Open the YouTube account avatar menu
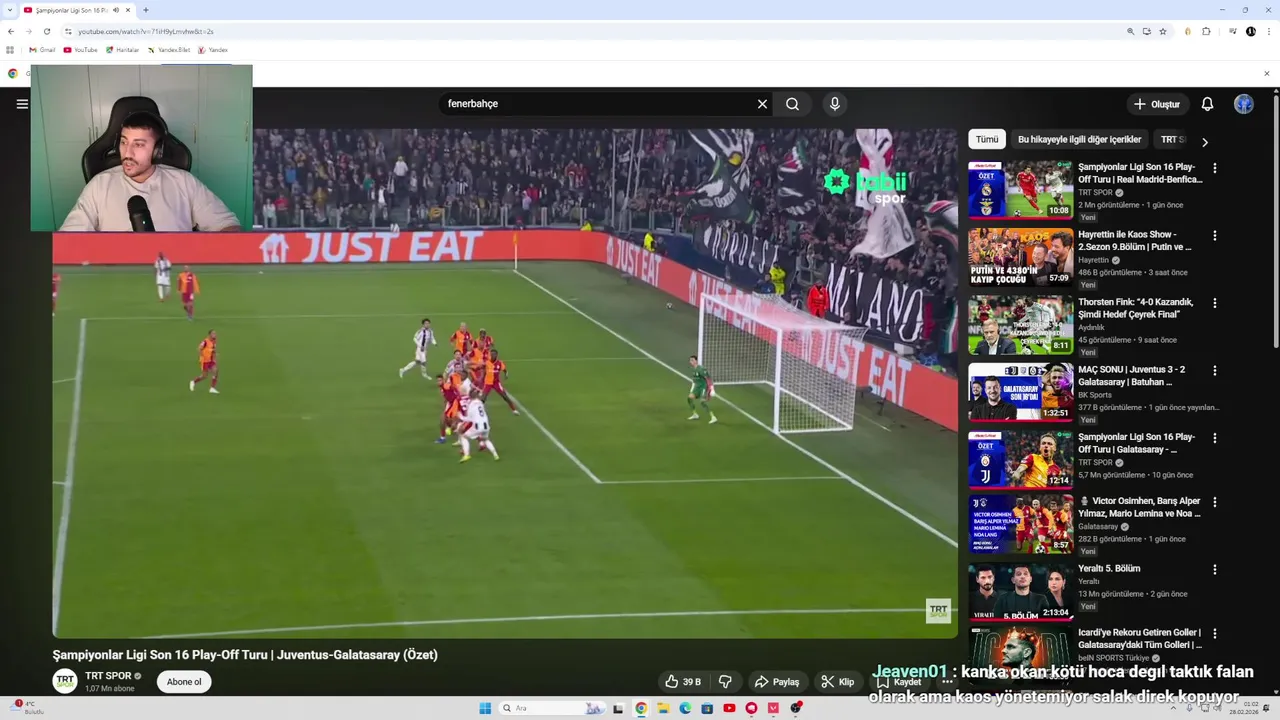This screenshot has width=1280, height=720. [x=1244, y=104]
